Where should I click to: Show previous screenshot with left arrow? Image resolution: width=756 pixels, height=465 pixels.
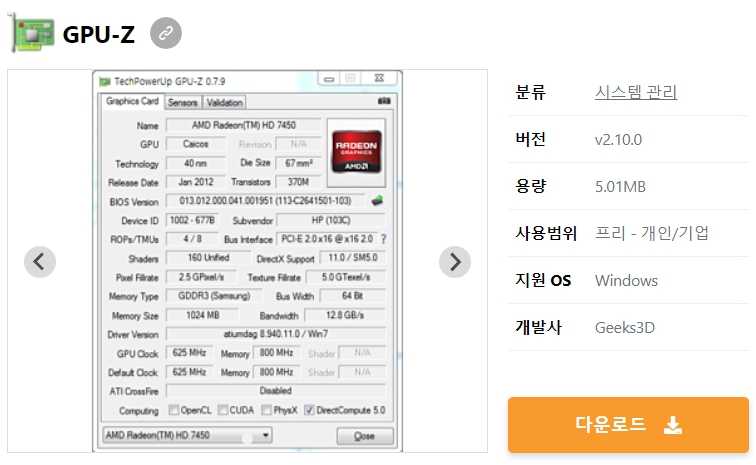pyautogui.click(x=40, y=262)
